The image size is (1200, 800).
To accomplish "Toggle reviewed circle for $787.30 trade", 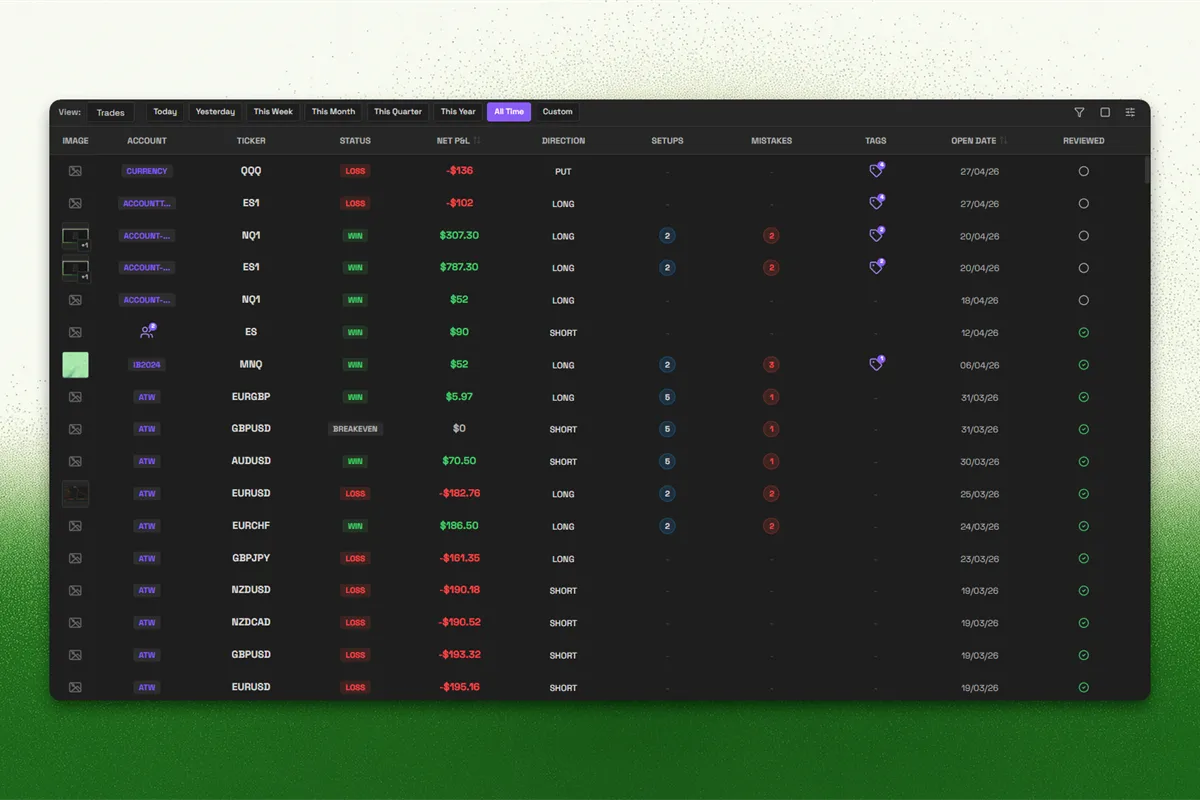I will (x=1084, y=268).
